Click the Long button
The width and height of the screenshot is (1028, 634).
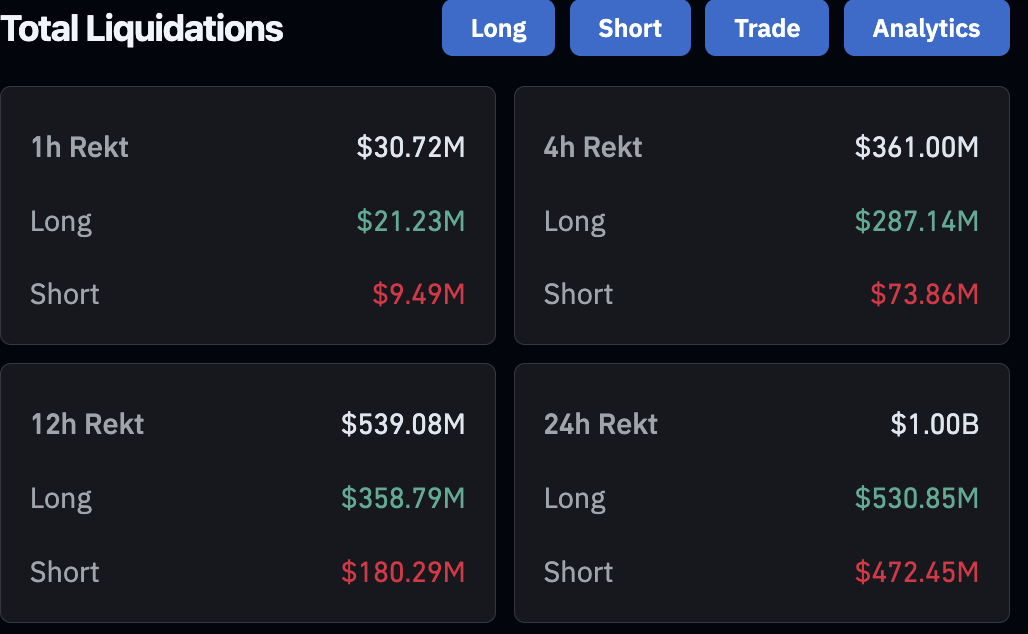(498, 28)
